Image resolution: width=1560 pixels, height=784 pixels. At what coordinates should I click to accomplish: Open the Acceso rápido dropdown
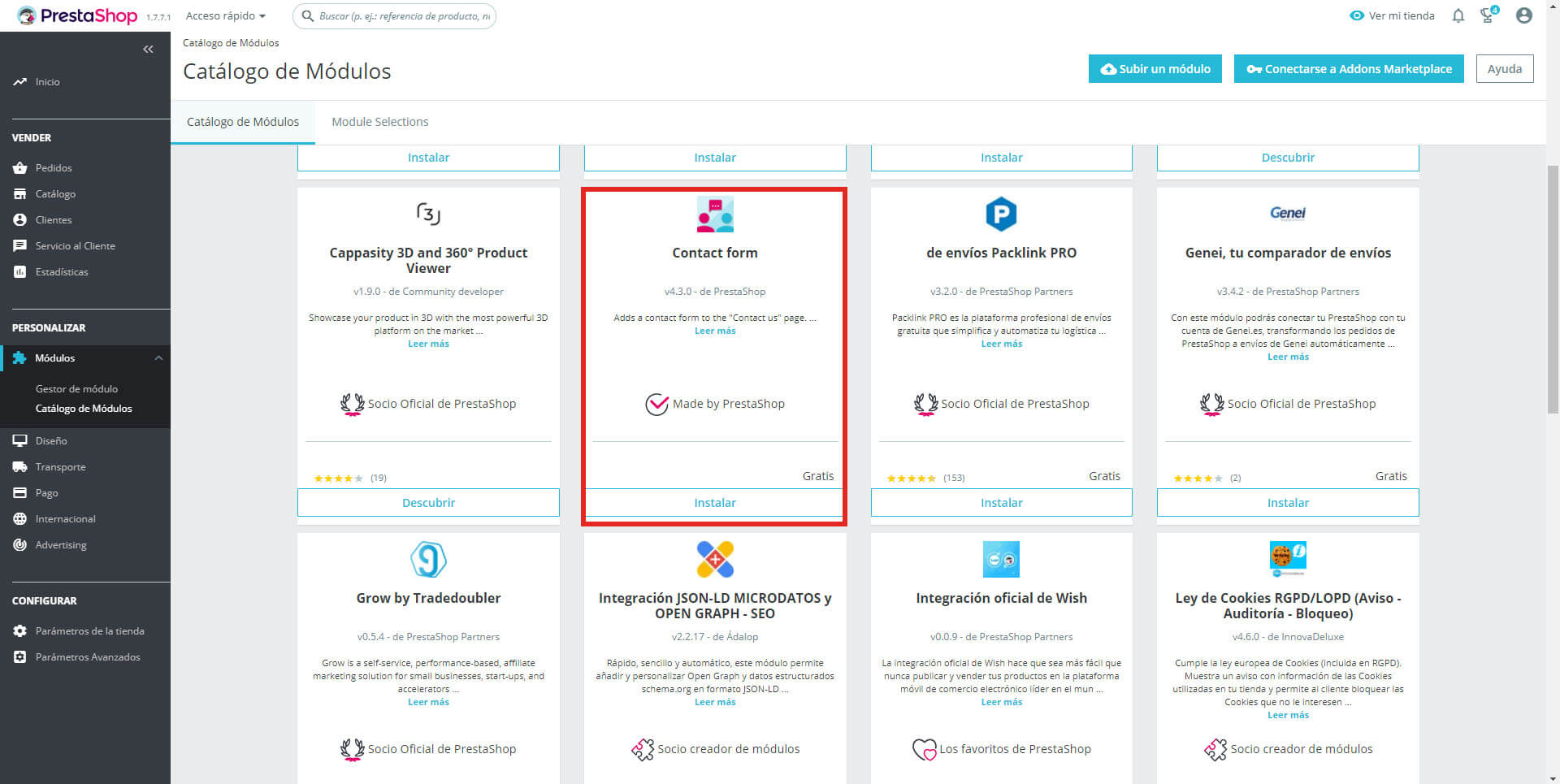click(226, 15)
